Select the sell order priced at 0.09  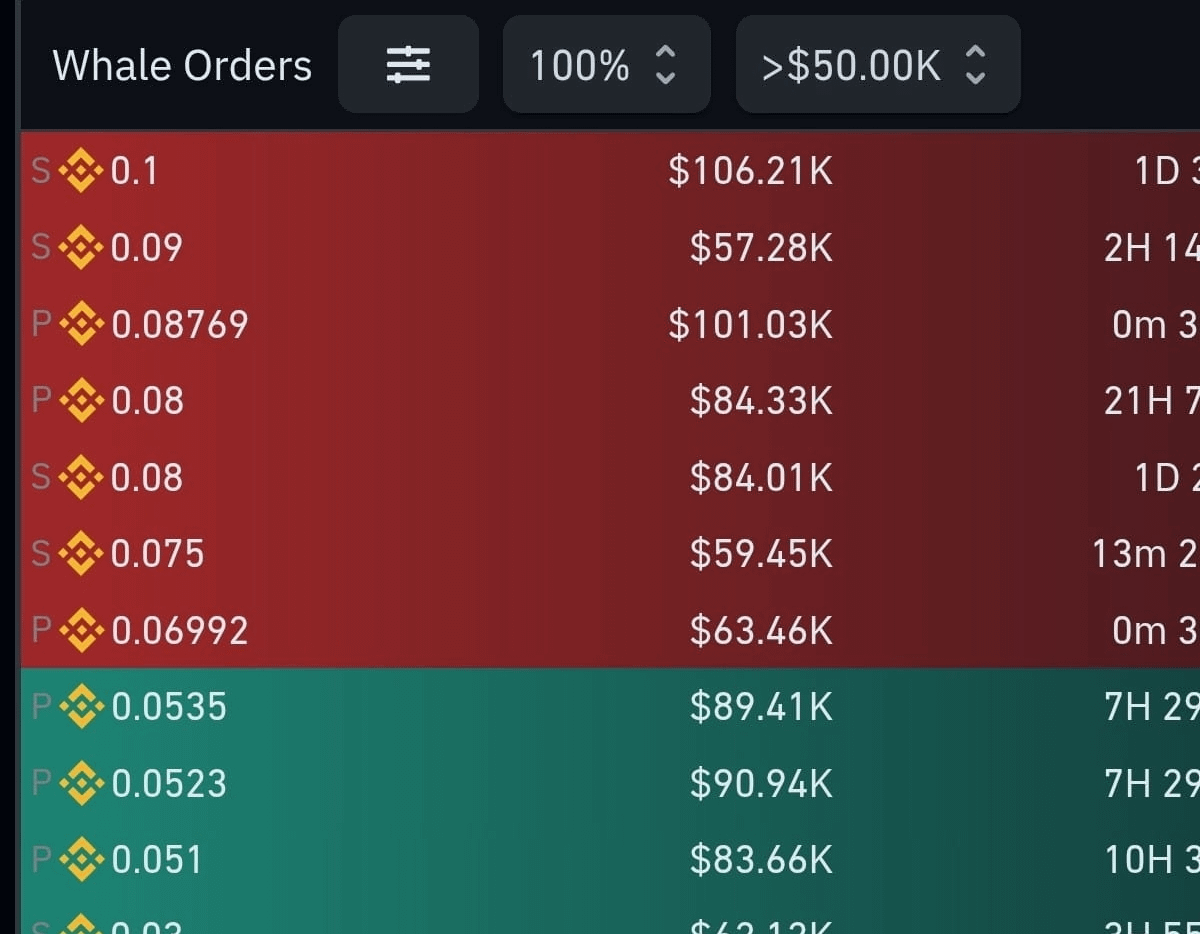tap(146, 248)
